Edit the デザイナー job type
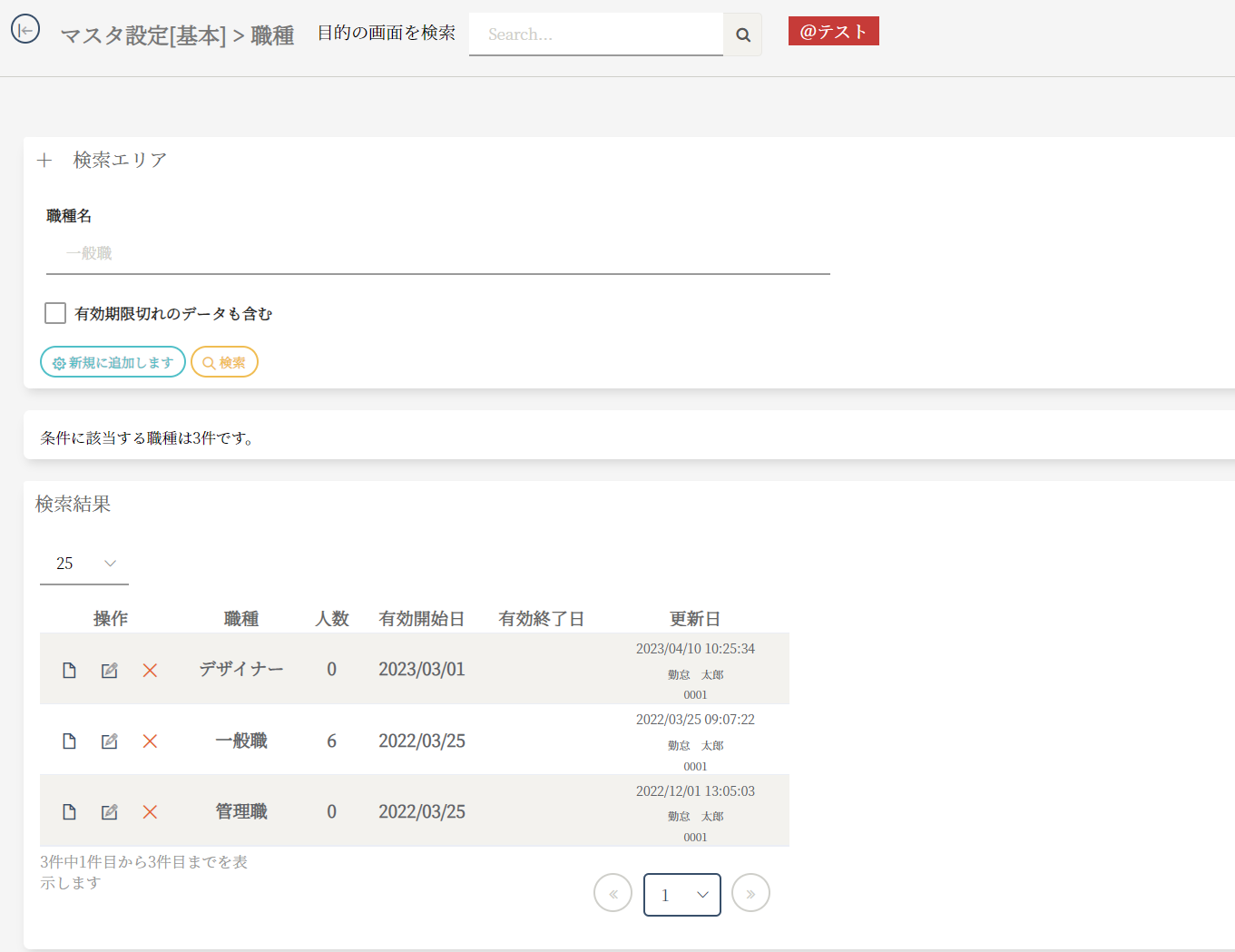This screenshot has width=1235, height=952. tap(110, 671)
